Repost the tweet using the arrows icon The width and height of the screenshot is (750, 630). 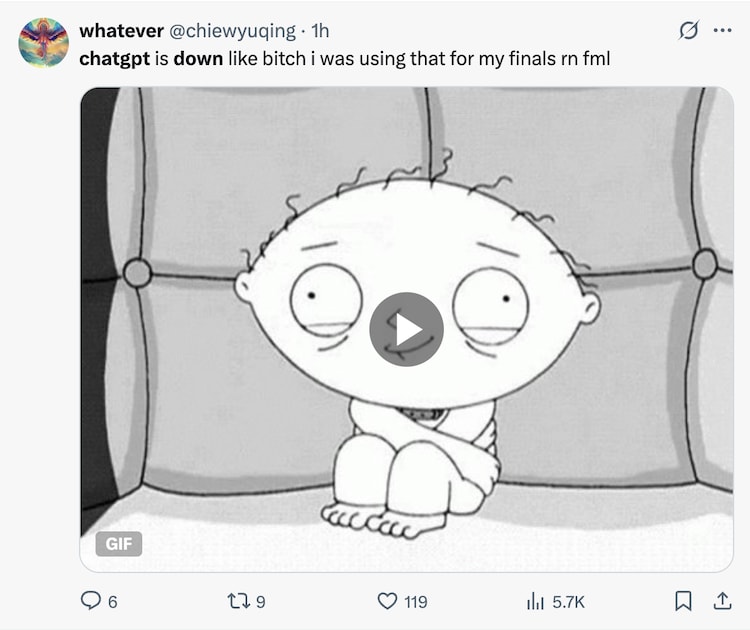tap(240, 601)
